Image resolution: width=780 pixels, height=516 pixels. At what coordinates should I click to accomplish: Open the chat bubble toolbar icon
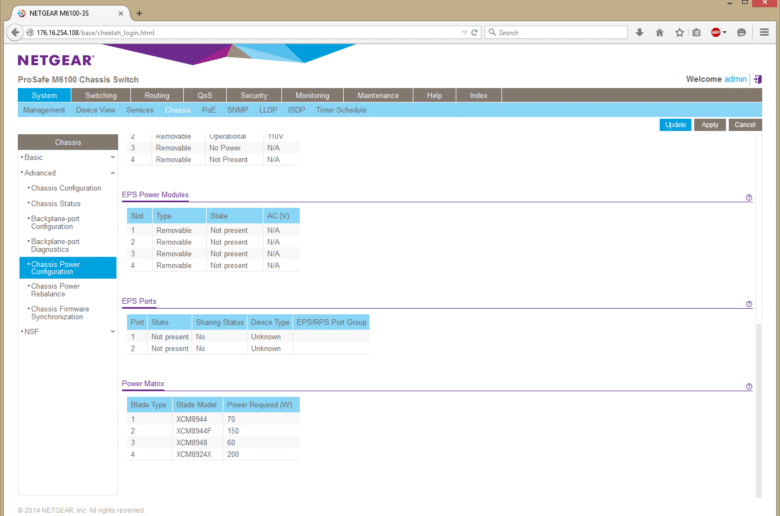(x=741, y=32)
